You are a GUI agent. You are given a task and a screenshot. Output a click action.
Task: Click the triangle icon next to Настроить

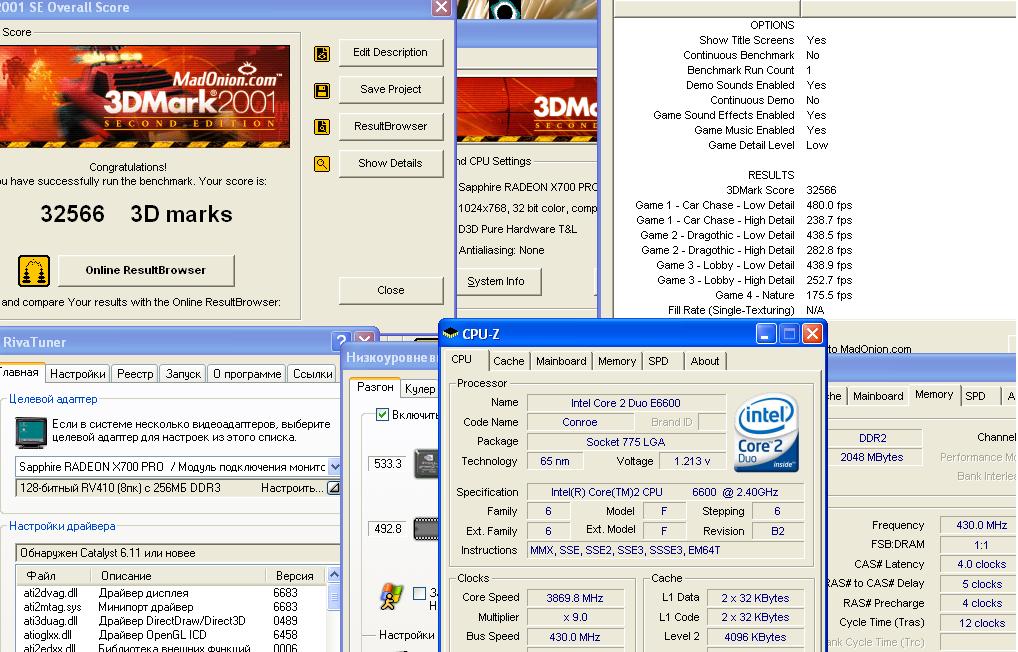(x=333, y=488)
